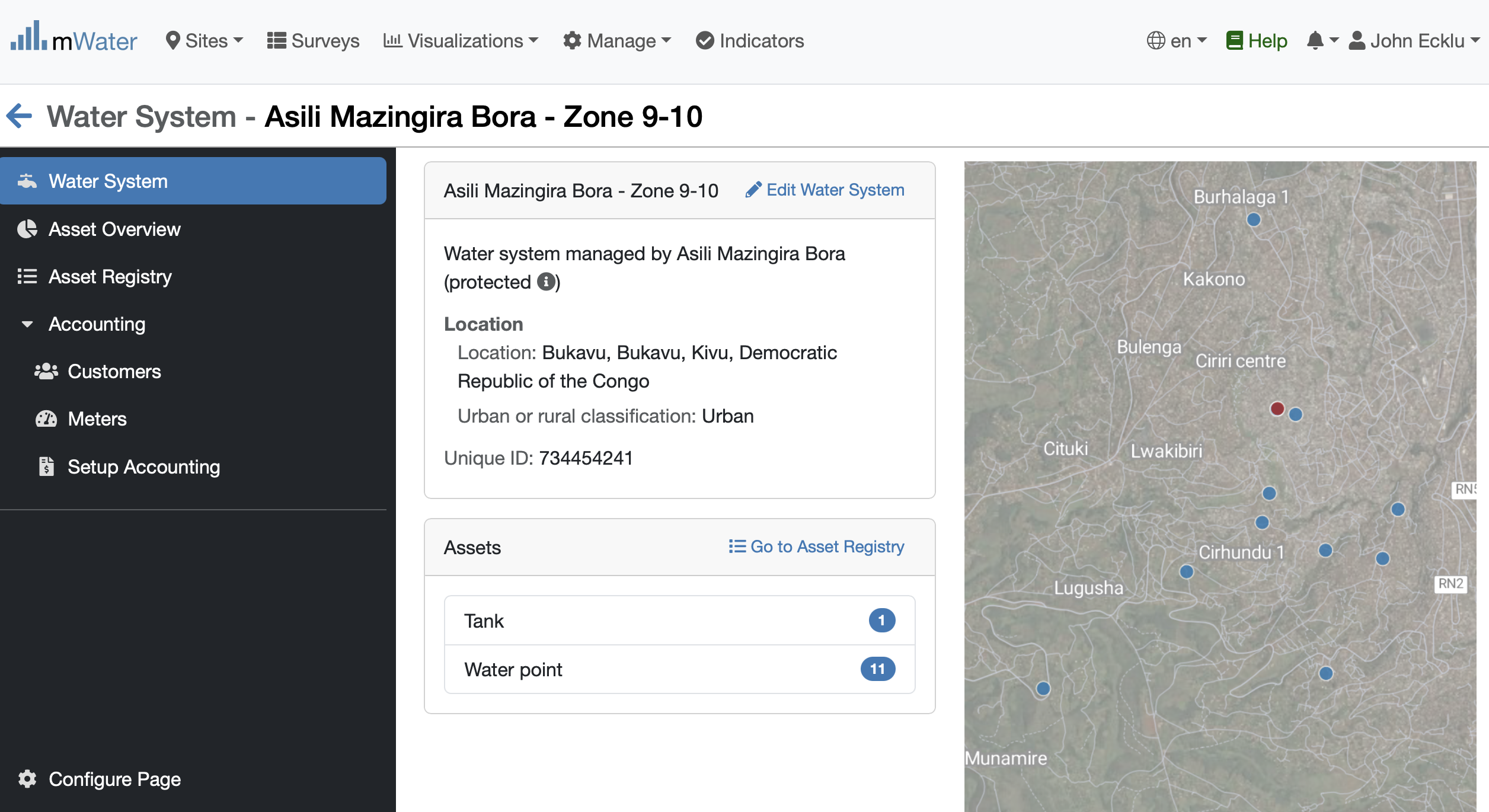Click the pencil edit icon
Screen dimensions: 1489x812
pyautogui.click(x=753, y=190)
